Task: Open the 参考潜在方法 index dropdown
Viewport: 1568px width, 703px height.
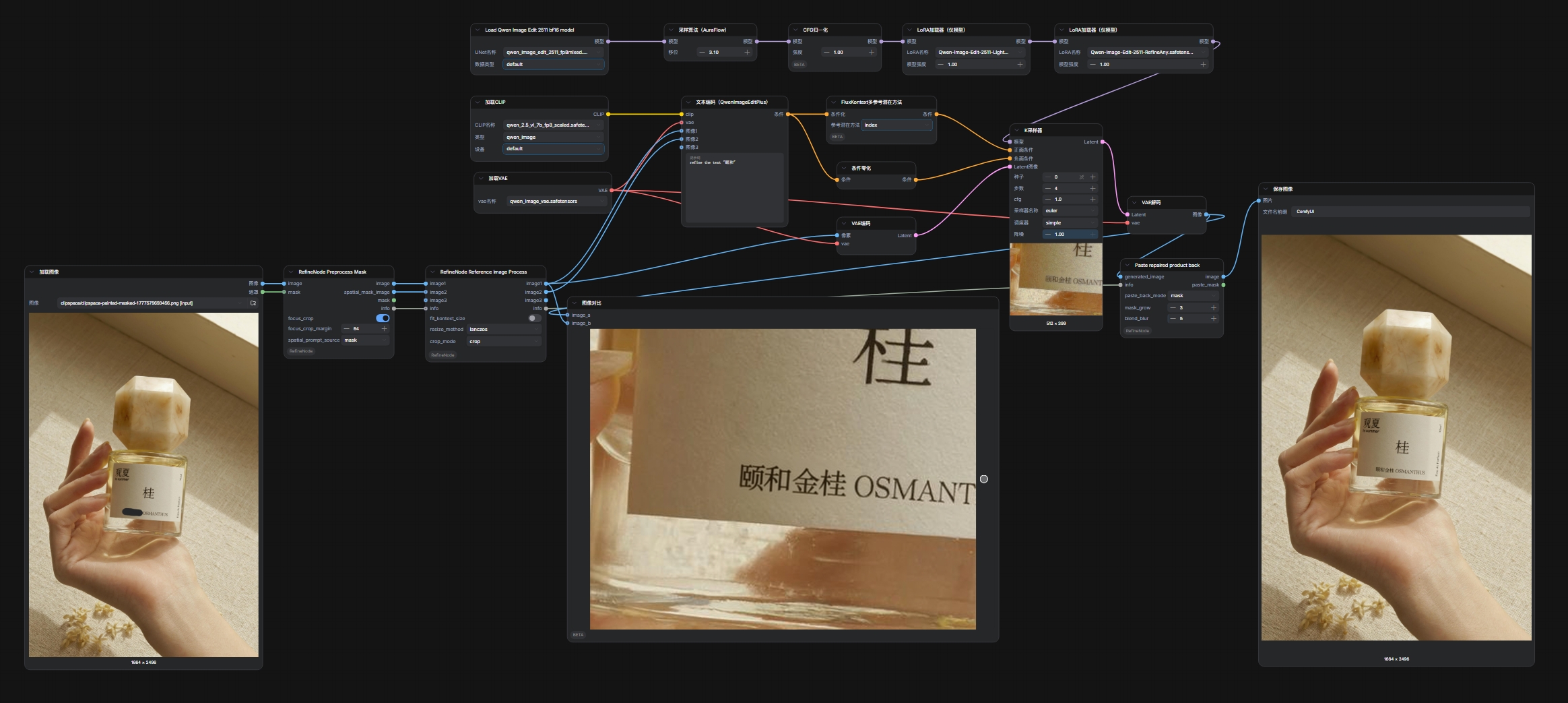Action: [896, 125]
